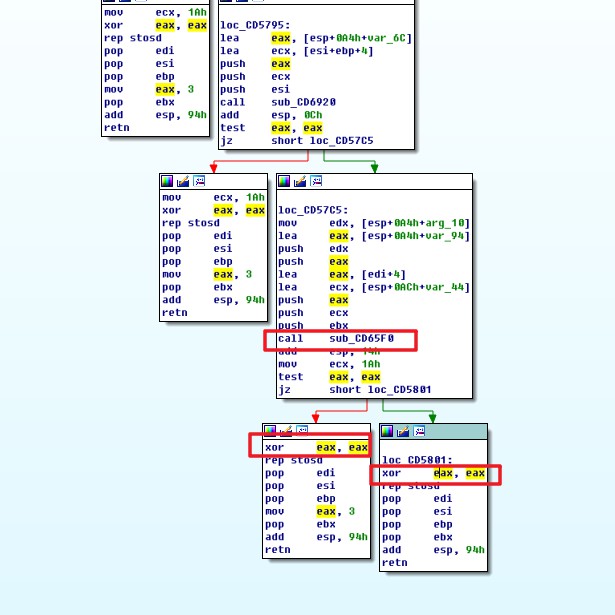Image resolution: width=615 pixels, height=615 pixels.
Task: Click the loc_CD5795: label
Action: click(x=255, y=25)
